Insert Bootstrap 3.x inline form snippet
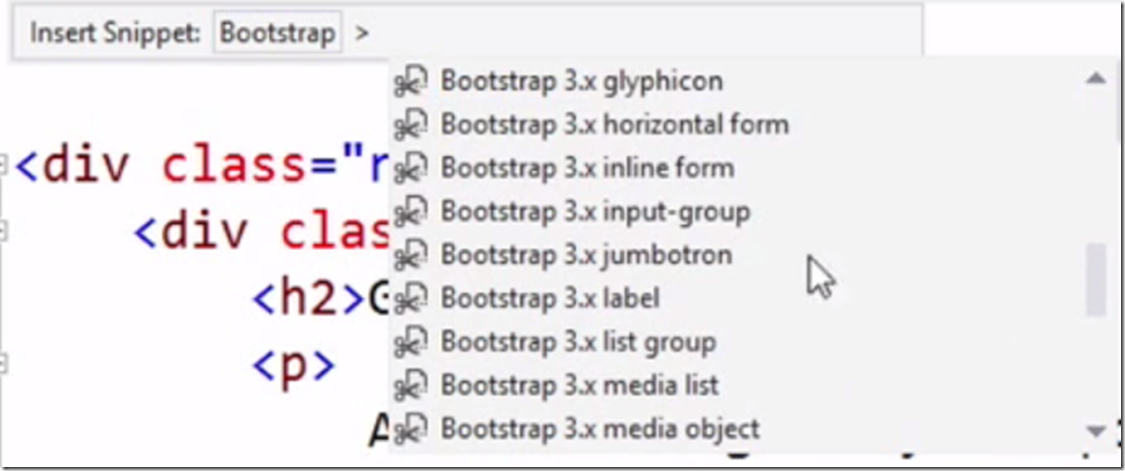This screenshot has height=471, width=1125. tap(588, 169)
